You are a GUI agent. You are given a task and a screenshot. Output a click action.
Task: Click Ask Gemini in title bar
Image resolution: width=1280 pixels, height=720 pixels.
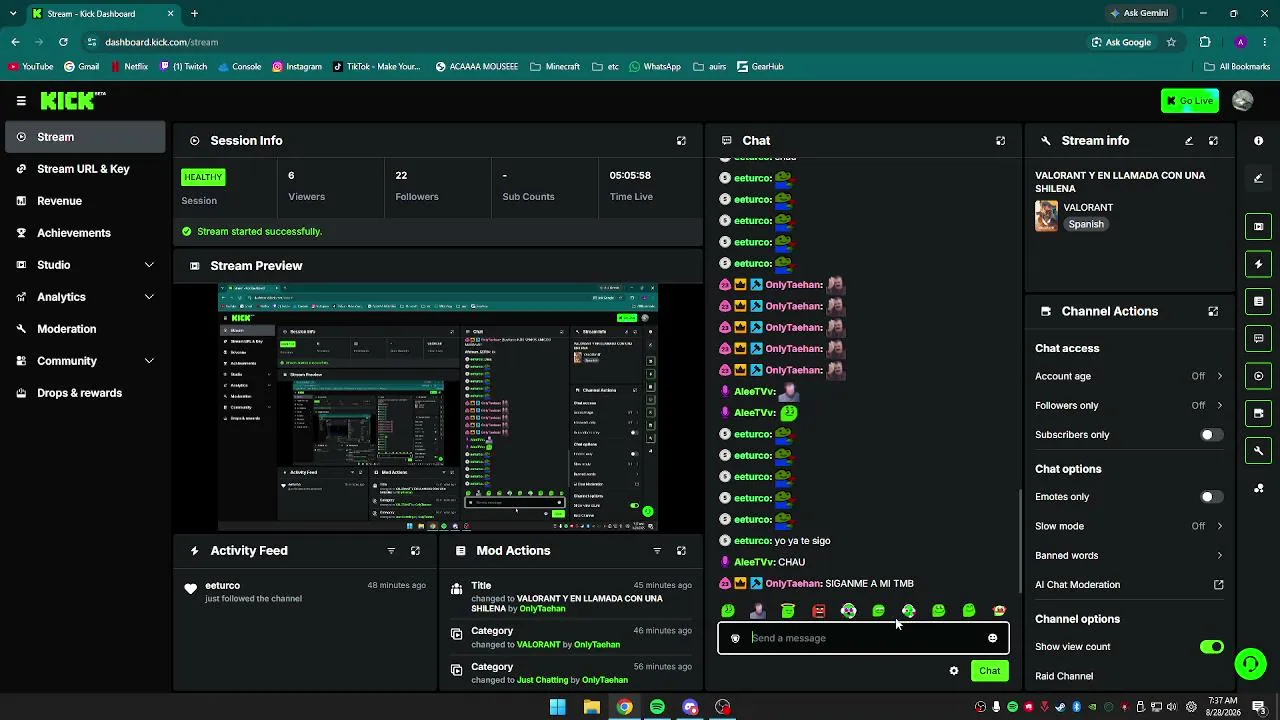pos(1138,14)
